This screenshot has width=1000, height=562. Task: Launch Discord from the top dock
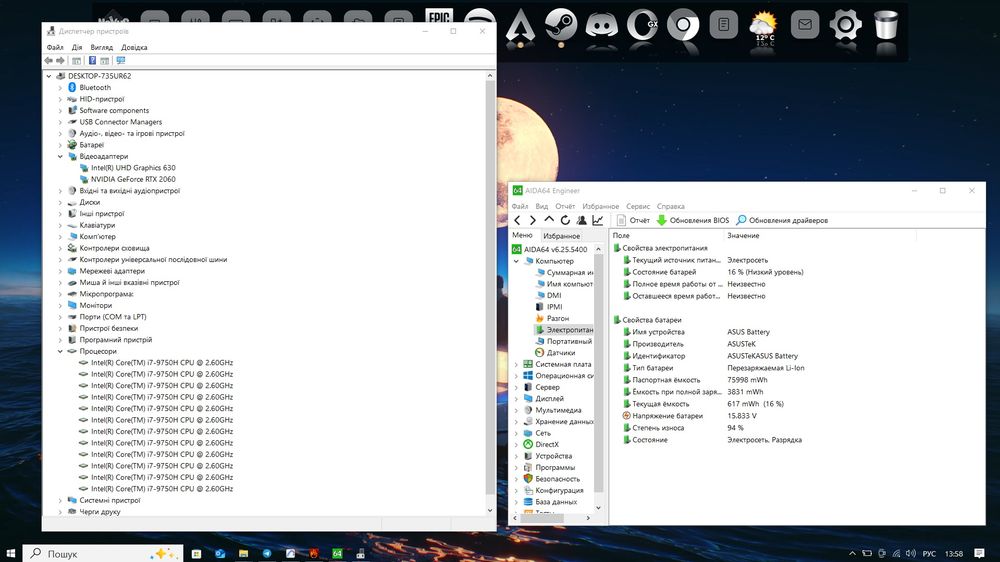click(600, 24)
